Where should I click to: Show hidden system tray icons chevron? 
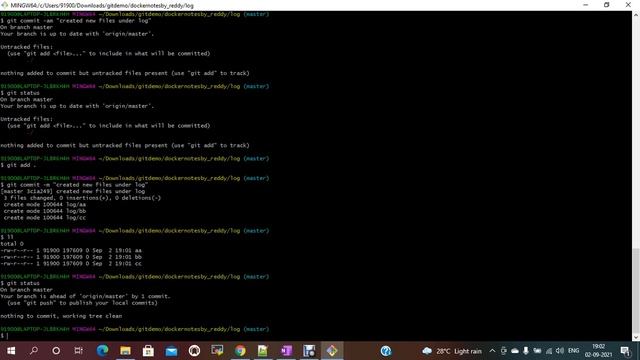click(492, 351)
